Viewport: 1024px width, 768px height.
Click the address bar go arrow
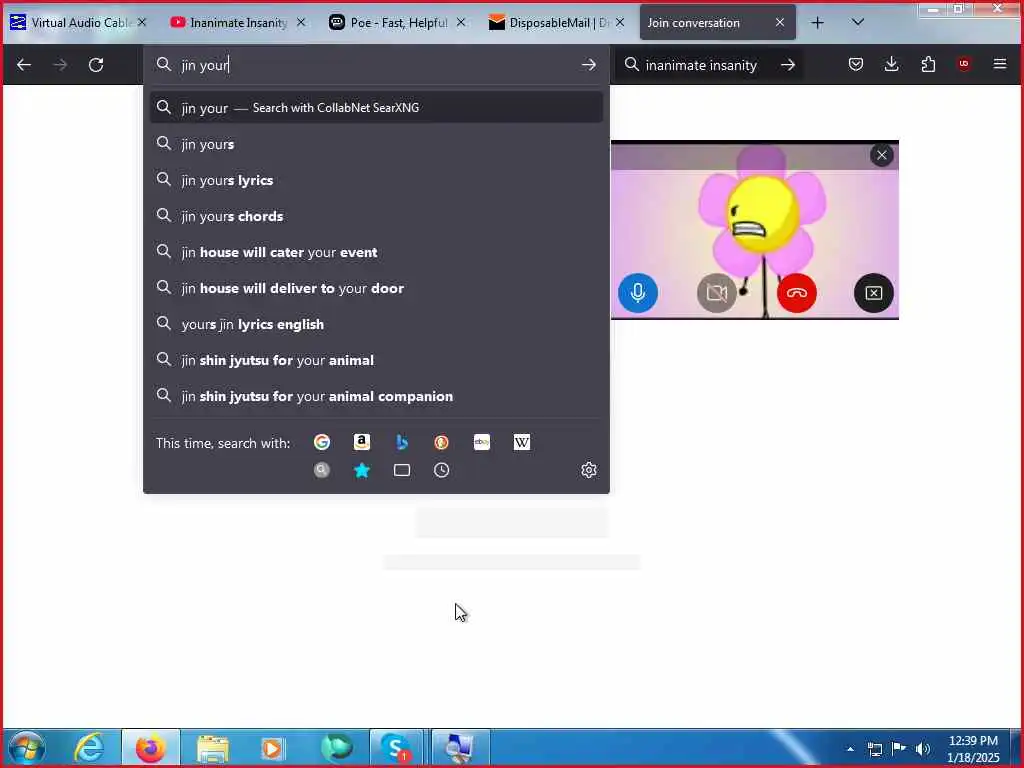click(588, 65)
